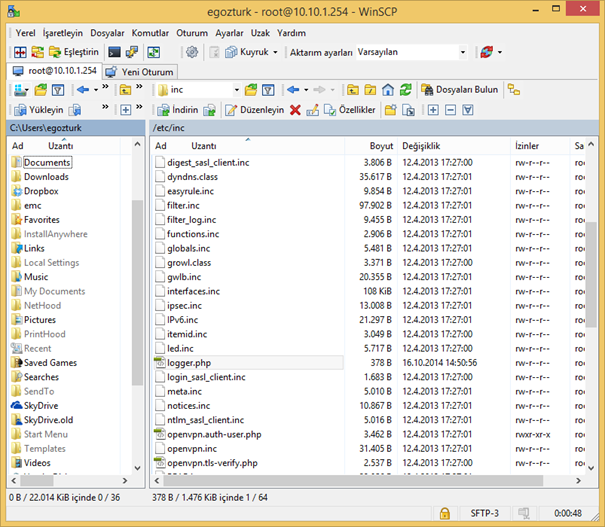The height and width of the screenshot is (527, 605).
Task: Open the Yeni Oturum tab
Action: point(140,72)
